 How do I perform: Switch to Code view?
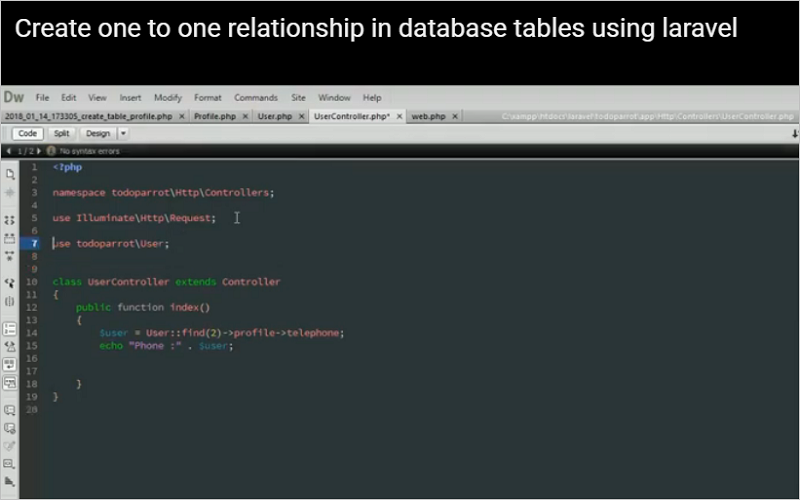pyautogui.click(x=28, y=133)
